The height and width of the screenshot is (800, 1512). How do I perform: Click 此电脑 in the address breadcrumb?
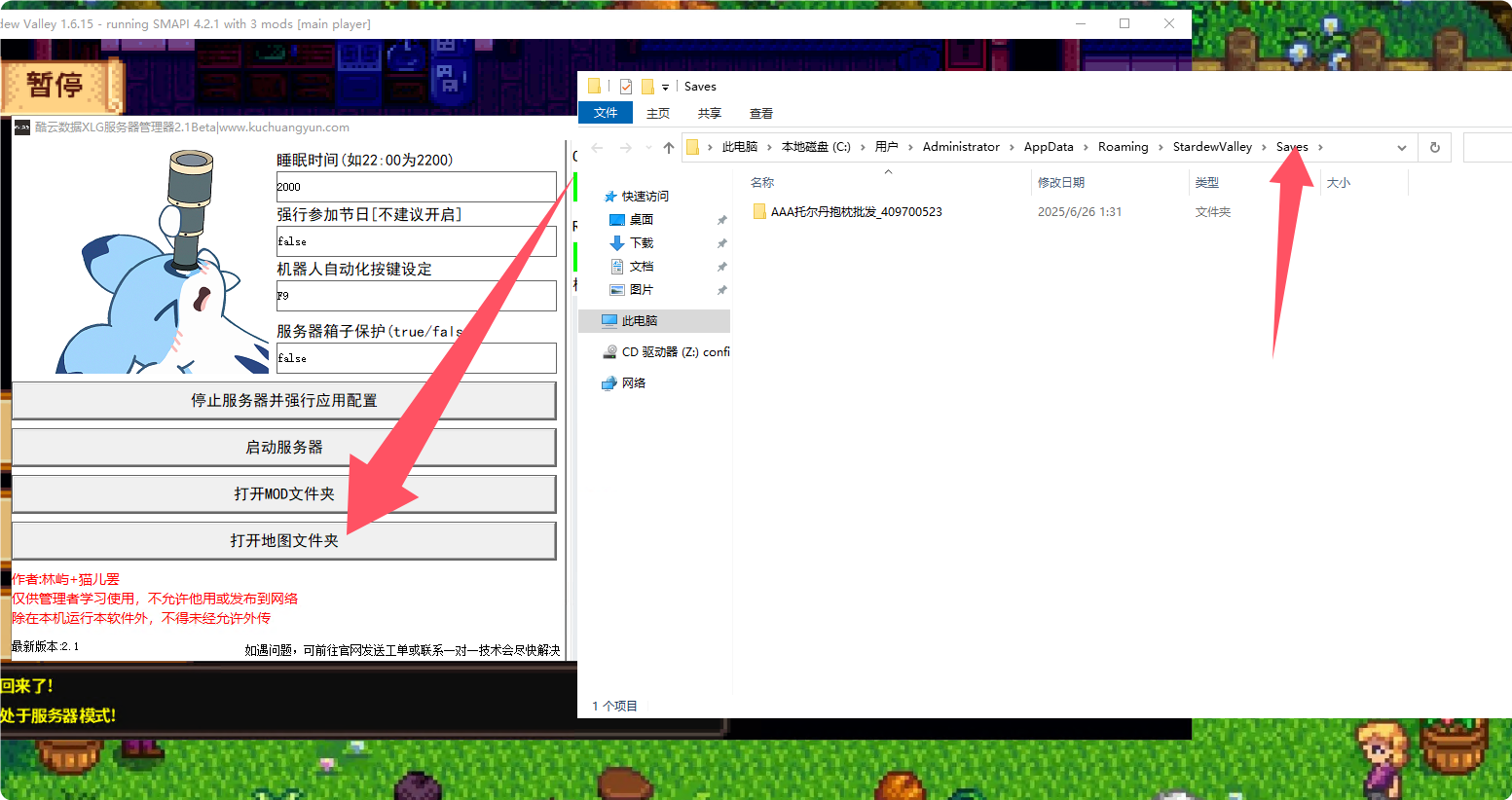click(740, 147)
